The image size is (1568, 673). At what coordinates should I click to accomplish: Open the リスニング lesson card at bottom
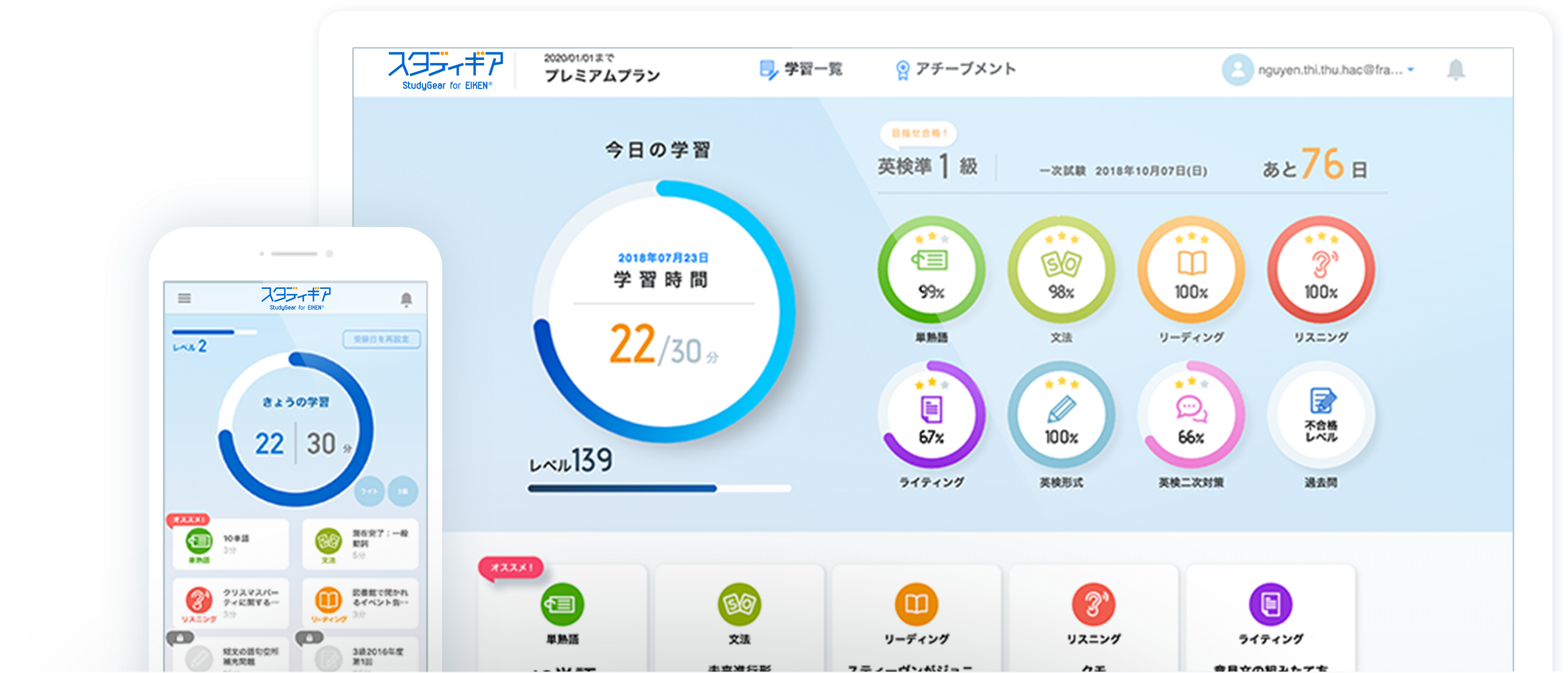click(x=1093, y=618)
